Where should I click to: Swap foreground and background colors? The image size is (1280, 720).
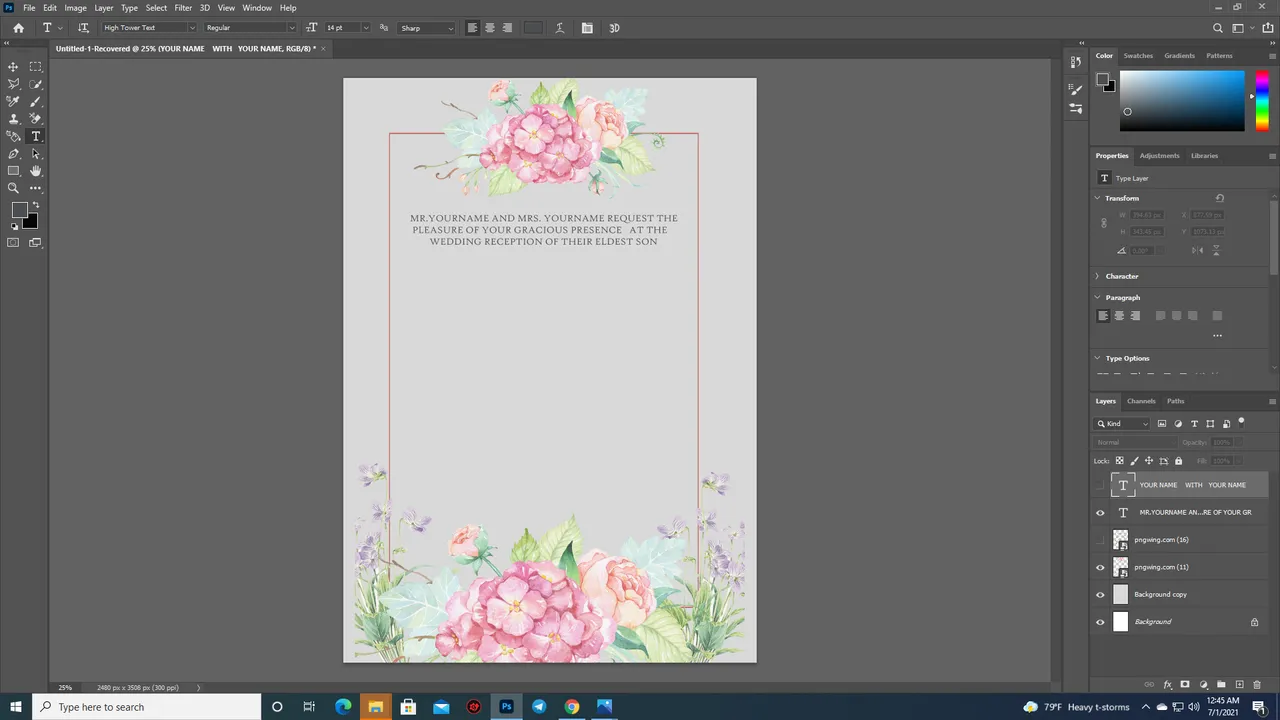pos(36,205)
